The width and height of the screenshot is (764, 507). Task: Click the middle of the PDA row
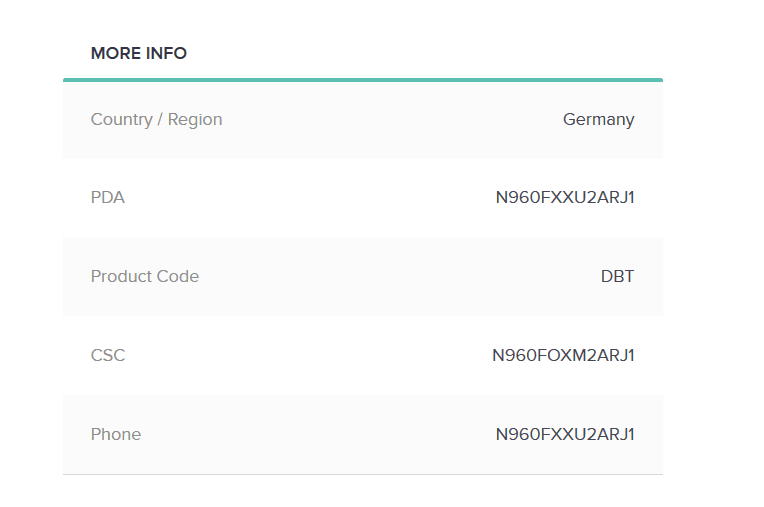click(363, 198)
